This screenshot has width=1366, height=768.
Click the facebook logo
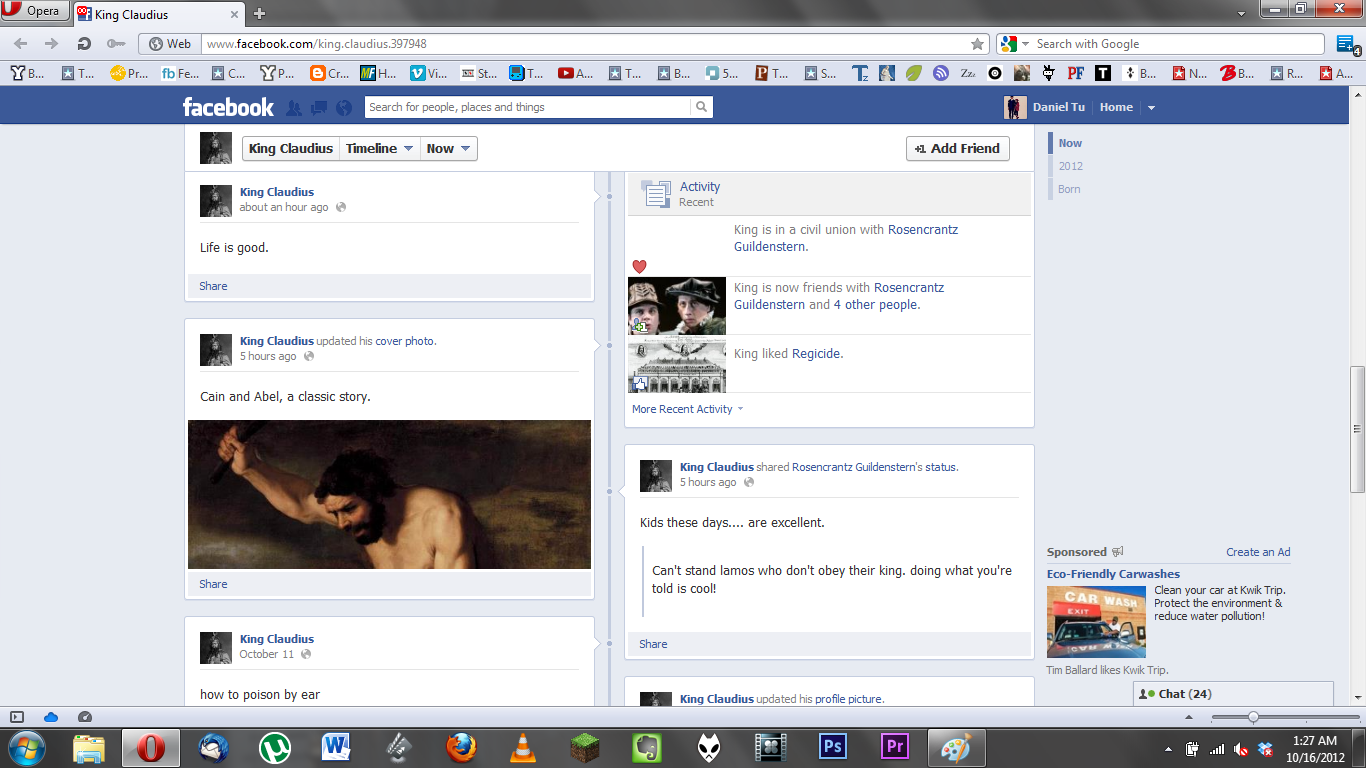click(228, 107)
